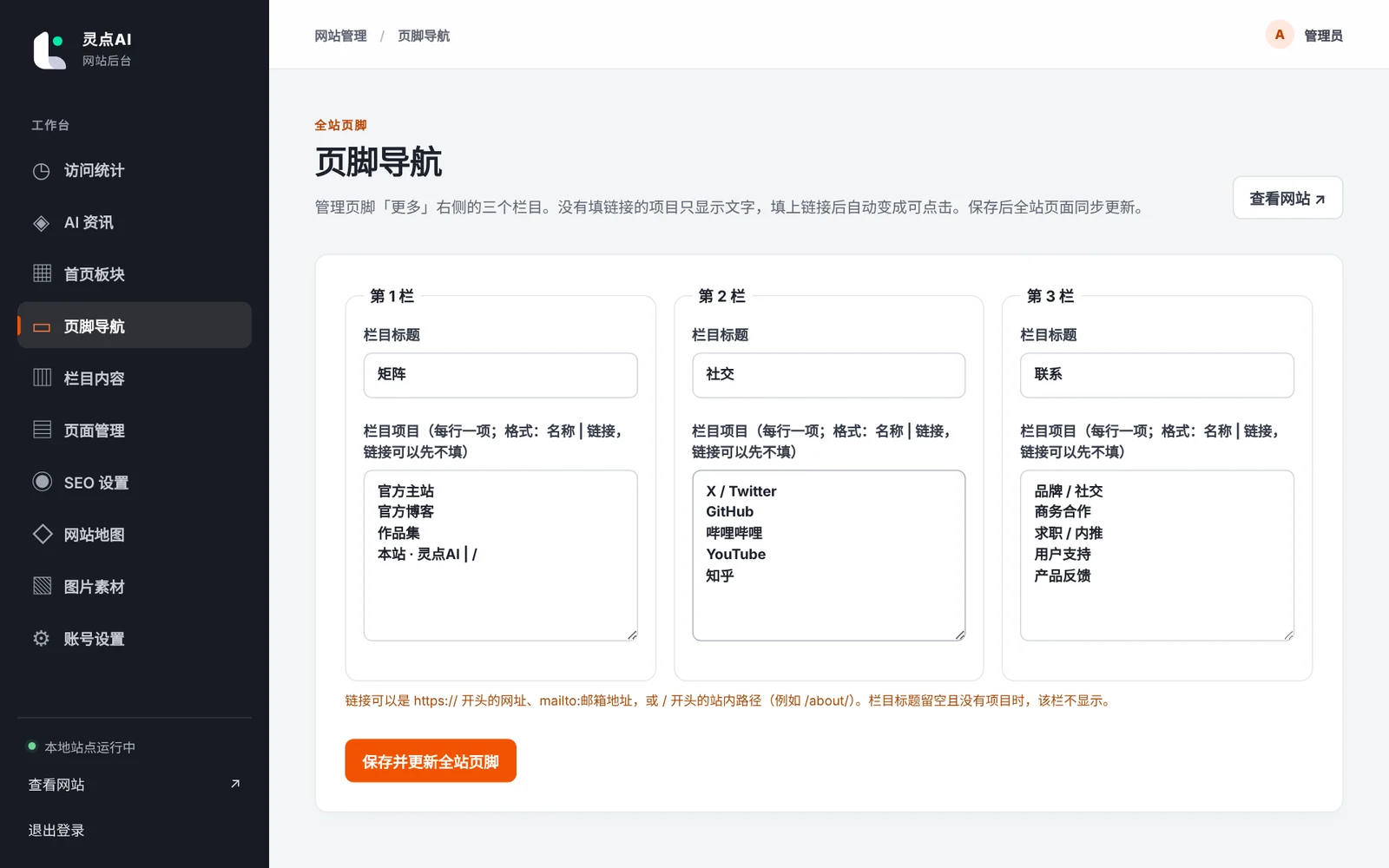Click the 第 2 栏 items textarea with GitHub
This screenshot has height=868, width=1389.
click(829, 556)
